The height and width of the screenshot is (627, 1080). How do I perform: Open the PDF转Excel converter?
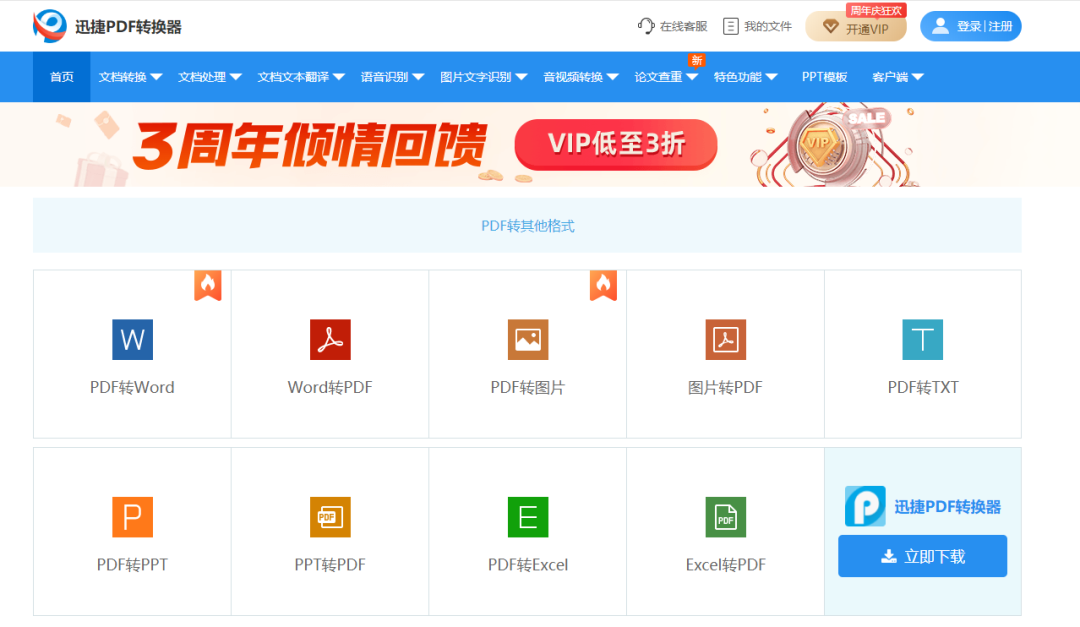pyautogui.click(x=527, y=531)
